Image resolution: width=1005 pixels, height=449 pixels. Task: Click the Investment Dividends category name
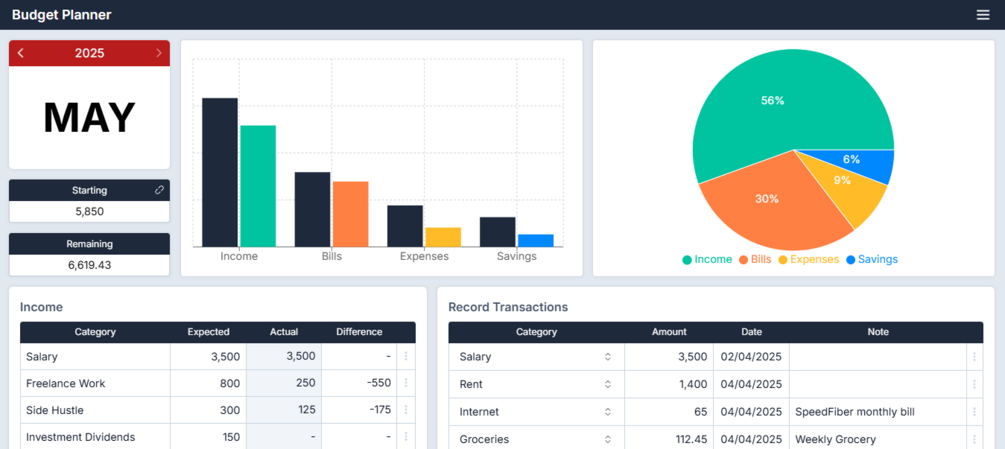(81, 437)
